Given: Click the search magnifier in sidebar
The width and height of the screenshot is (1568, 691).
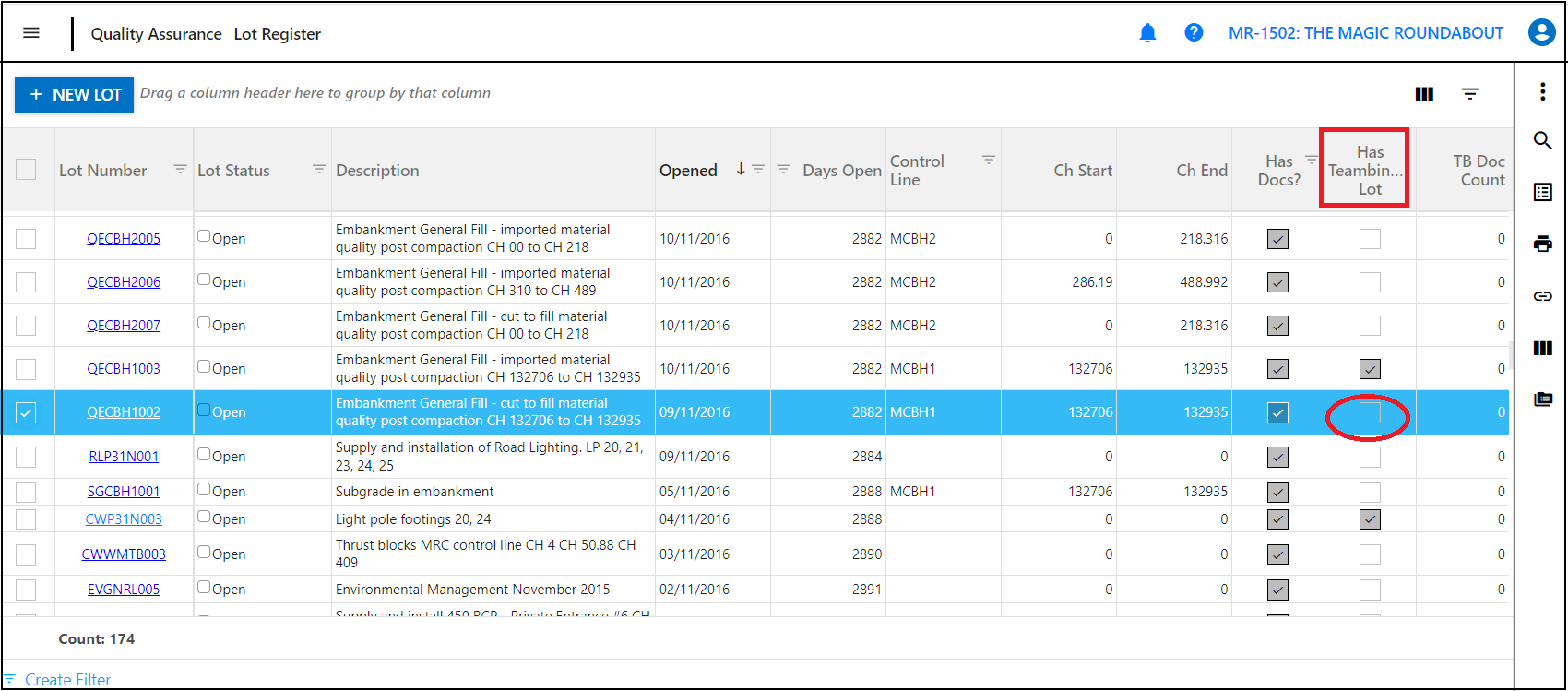Looking at the screenshot, I should (x=1542, y=140).
